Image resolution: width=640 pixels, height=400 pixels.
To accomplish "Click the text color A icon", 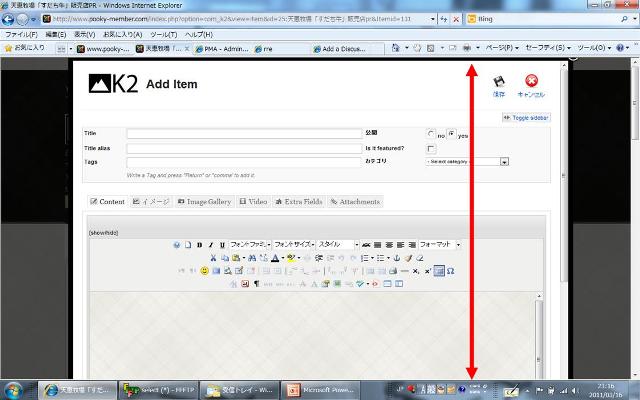I will tap(275, 258).
